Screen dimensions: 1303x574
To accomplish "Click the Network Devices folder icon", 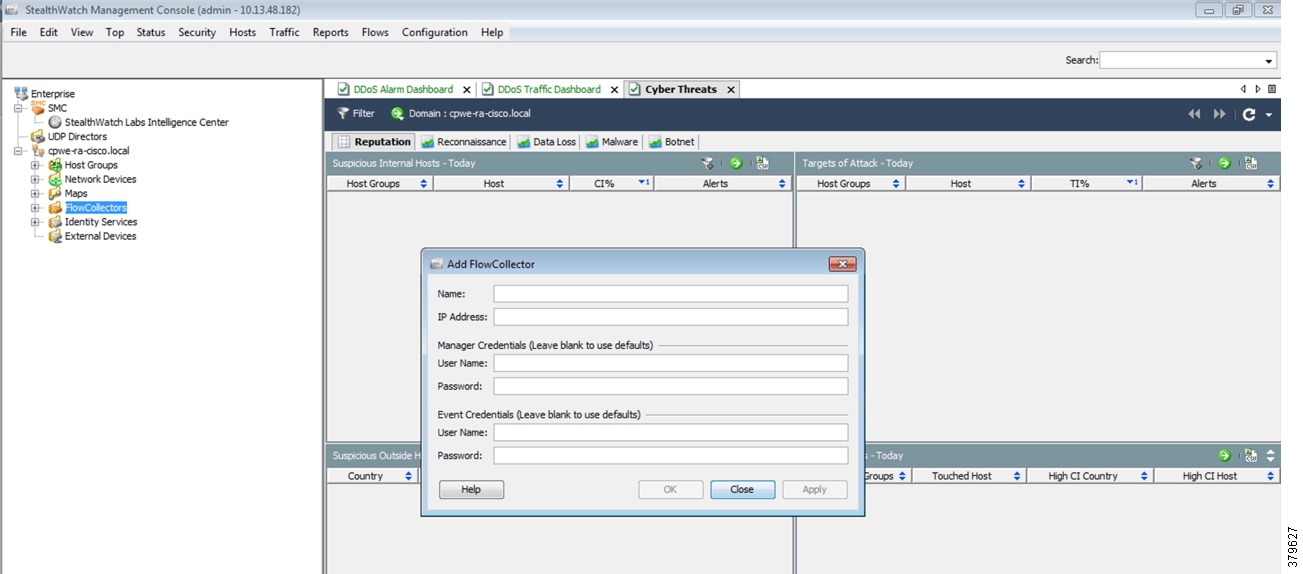I will (55, 180).
